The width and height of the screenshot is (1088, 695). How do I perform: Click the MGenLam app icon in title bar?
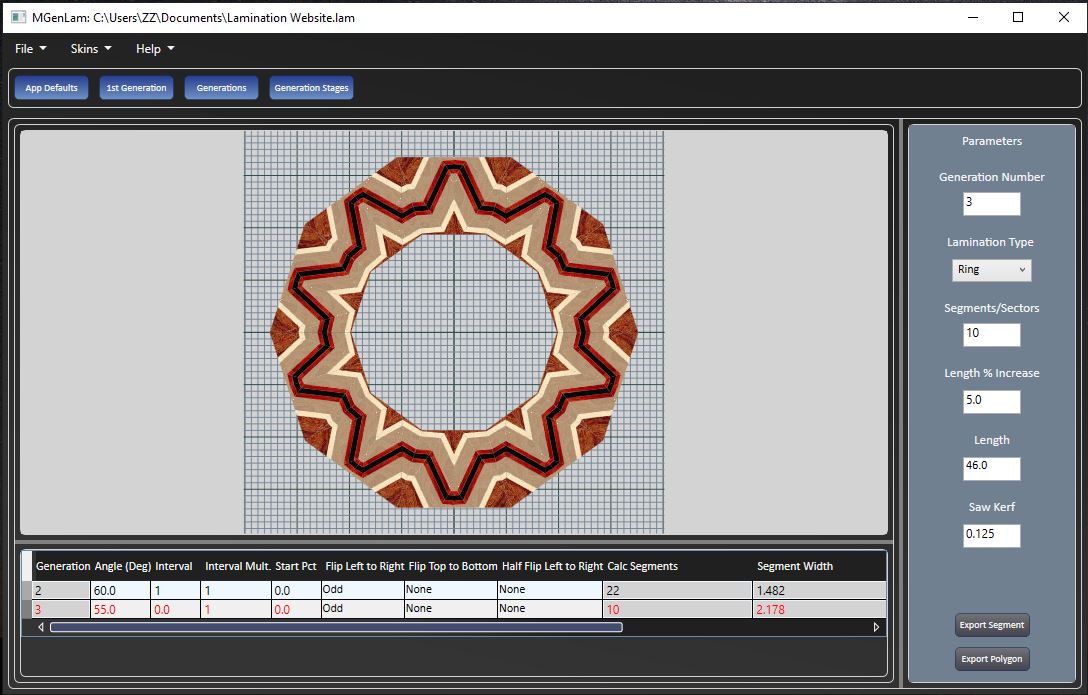point(18,17)
